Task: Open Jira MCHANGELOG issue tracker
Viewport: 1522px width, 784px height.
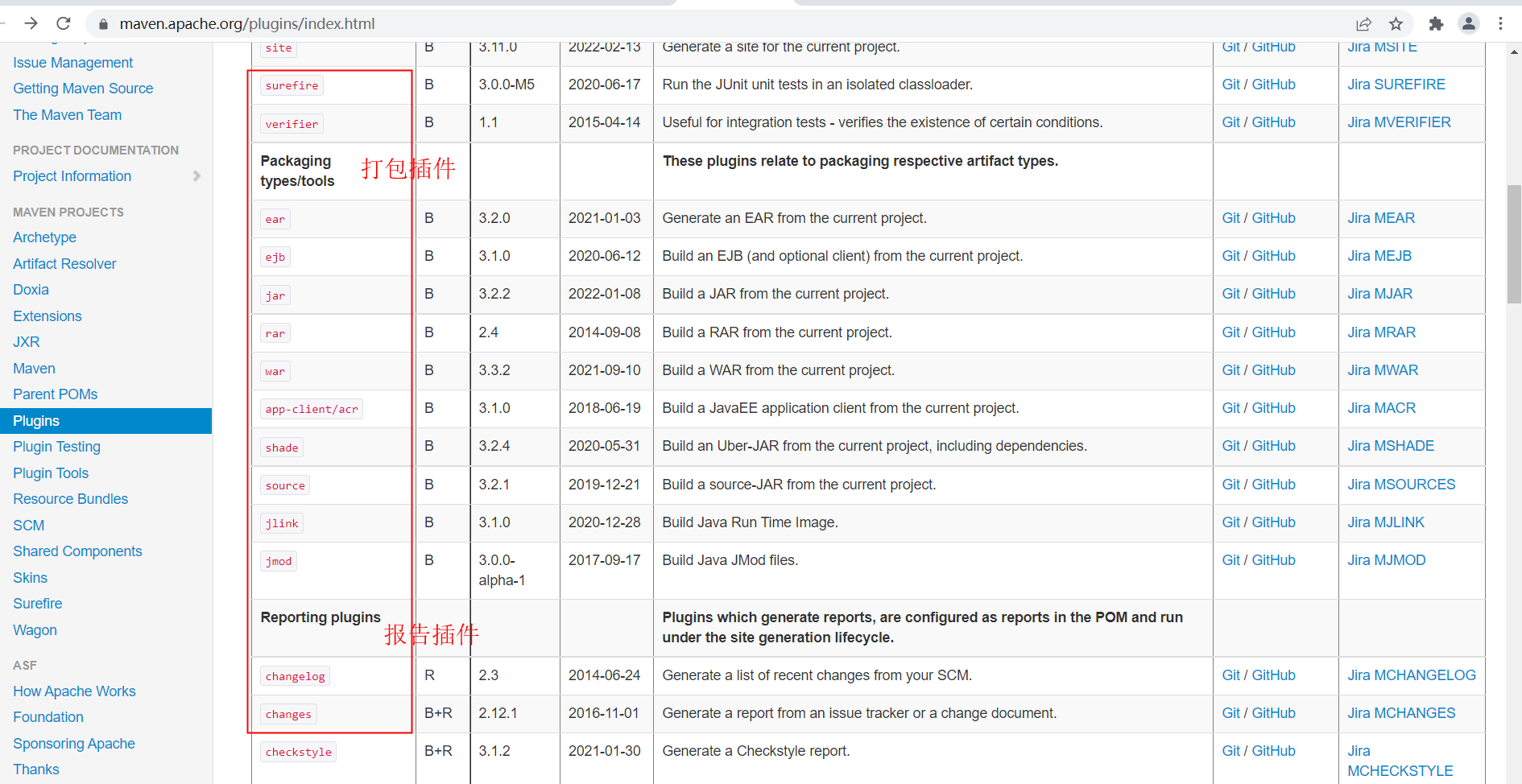Action: (1412, 675)
